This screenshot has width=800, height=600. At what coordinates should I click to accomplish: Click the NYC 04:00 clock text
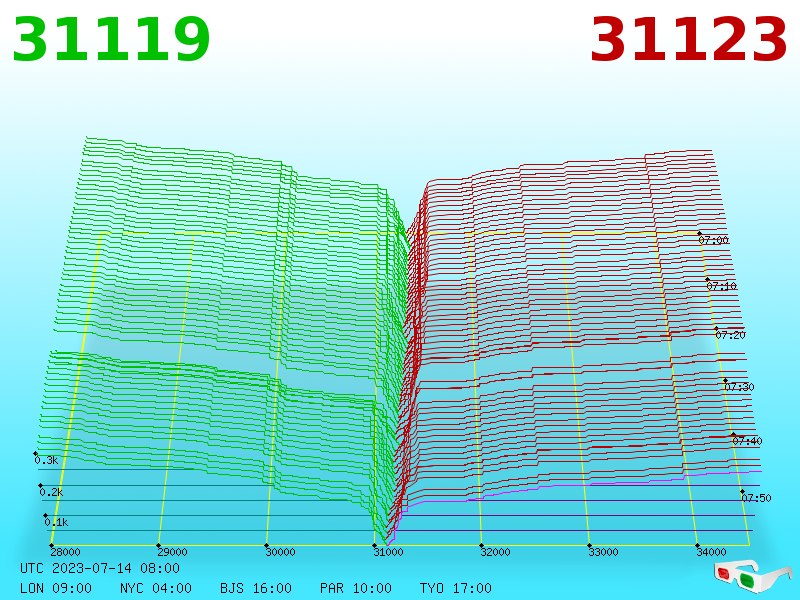pos(156,588)
